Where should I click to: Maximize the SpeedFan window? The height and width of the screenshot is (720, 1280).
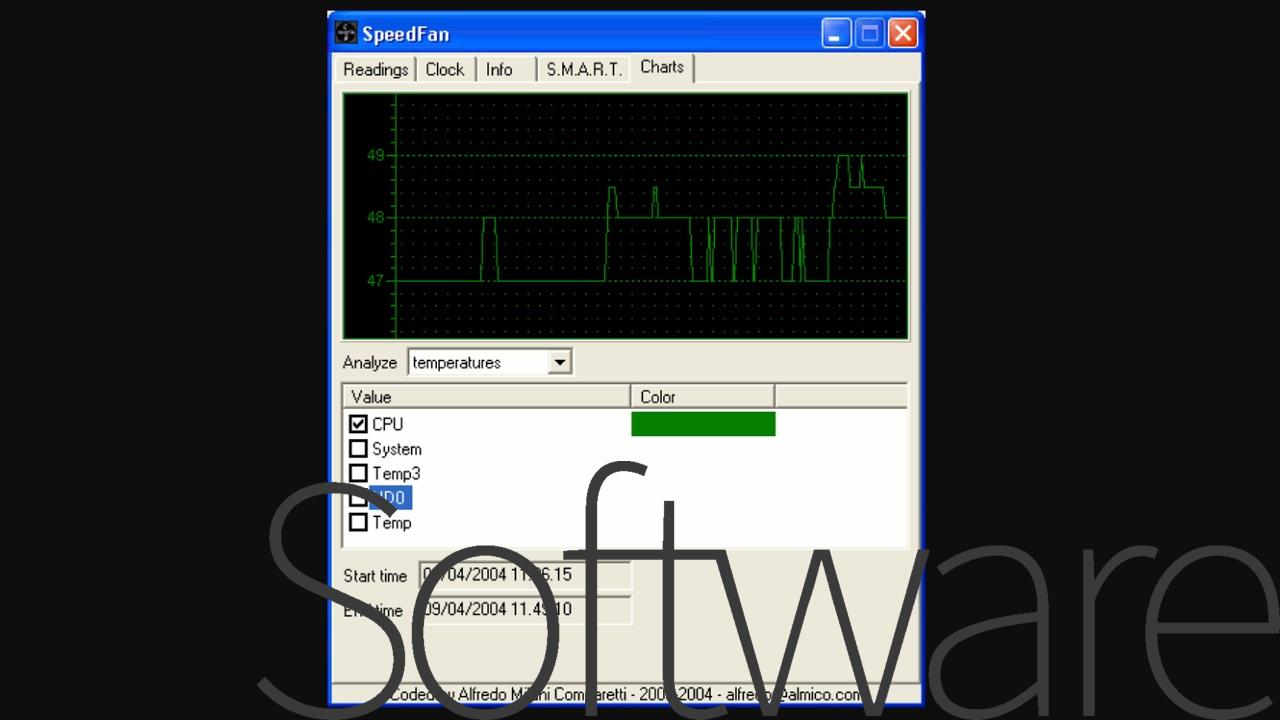870,33
